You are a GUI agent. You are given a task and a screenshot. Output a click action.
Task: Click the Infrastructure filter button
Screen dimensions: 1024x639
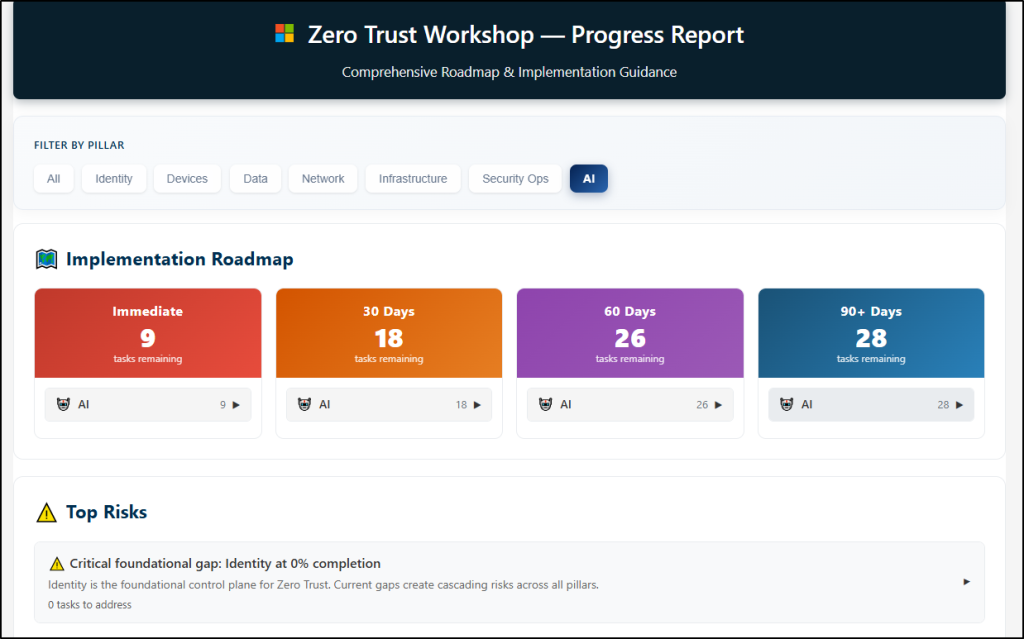[x=412, y=178]
